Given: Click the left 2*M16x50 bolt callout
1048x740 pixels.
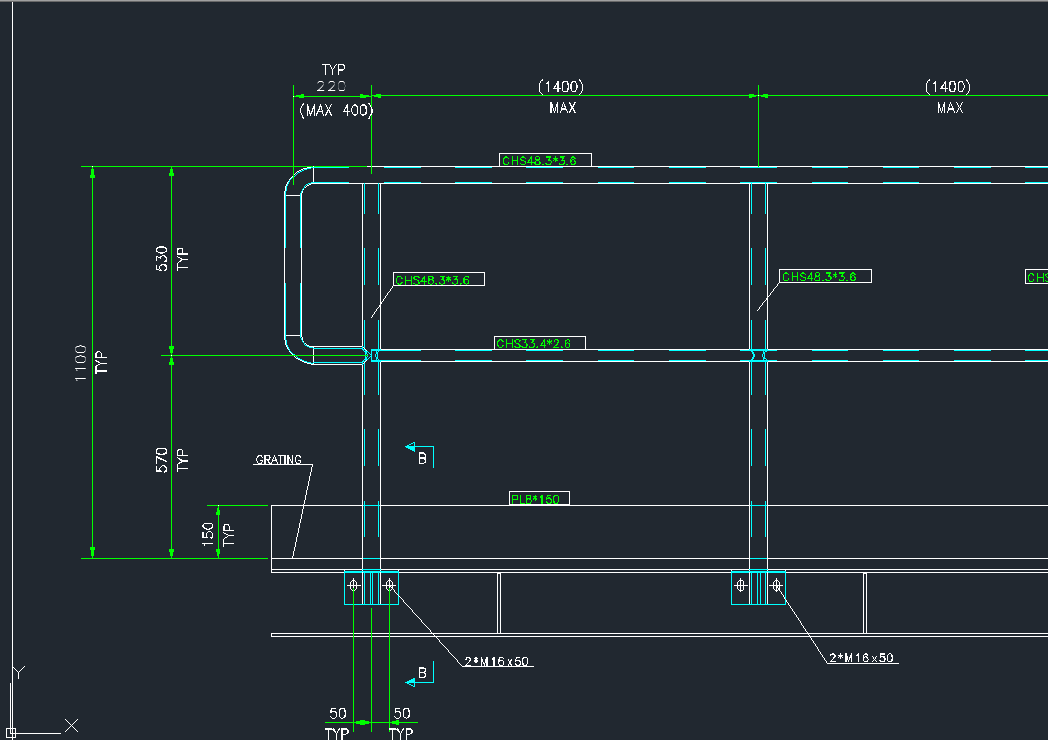Looking at the screenshot, I should (x=497, y=661).
